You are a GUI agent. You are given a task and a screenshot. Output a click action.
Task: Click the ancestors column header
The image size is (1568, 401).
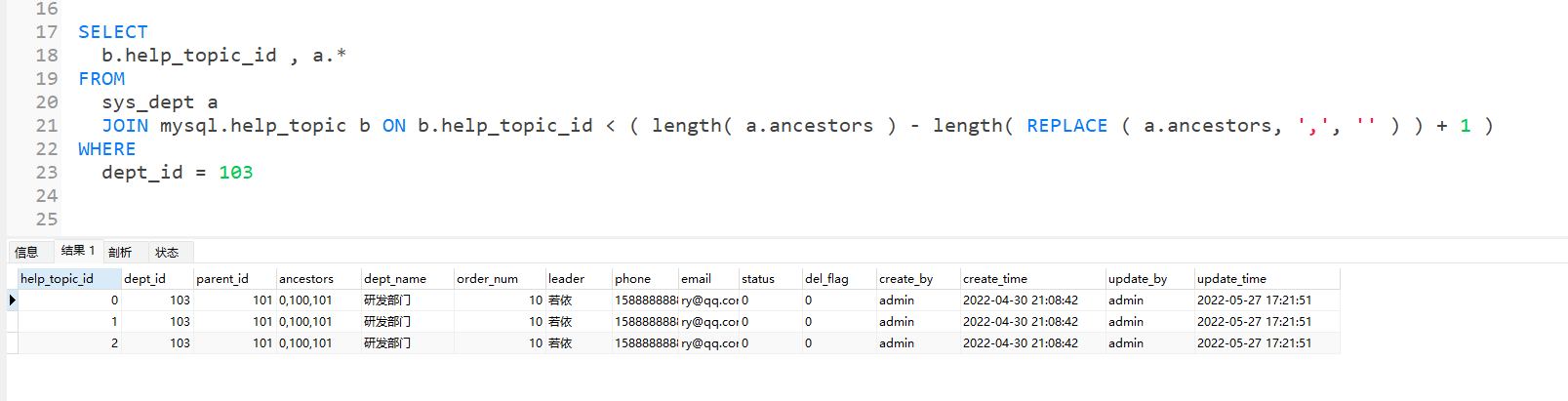pos(306,279)
